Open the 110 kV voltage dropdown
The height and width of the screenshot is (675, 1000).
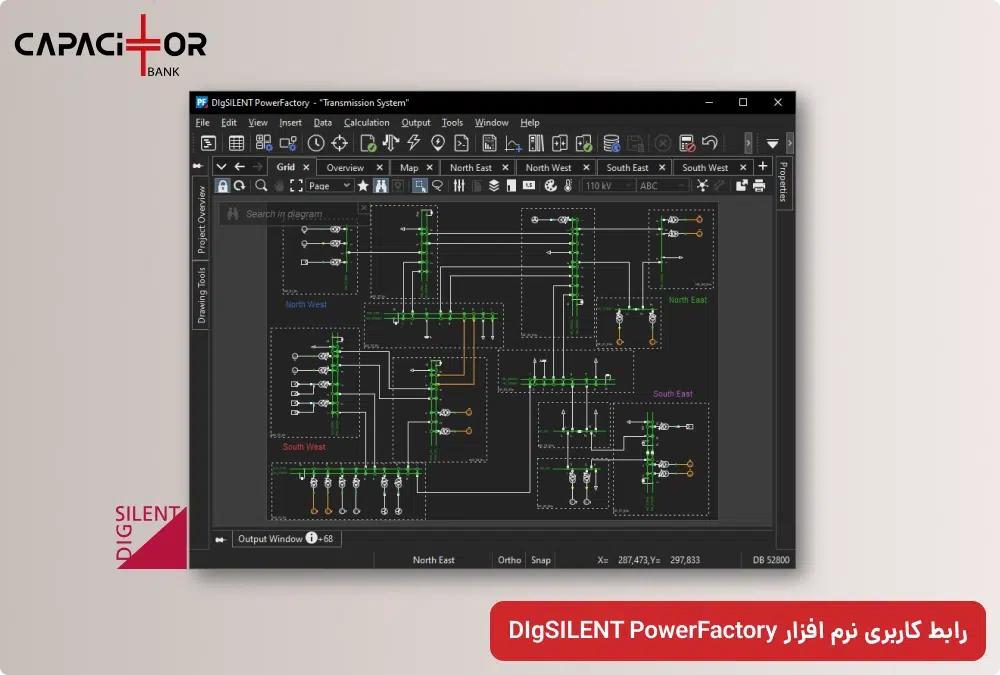608,186
